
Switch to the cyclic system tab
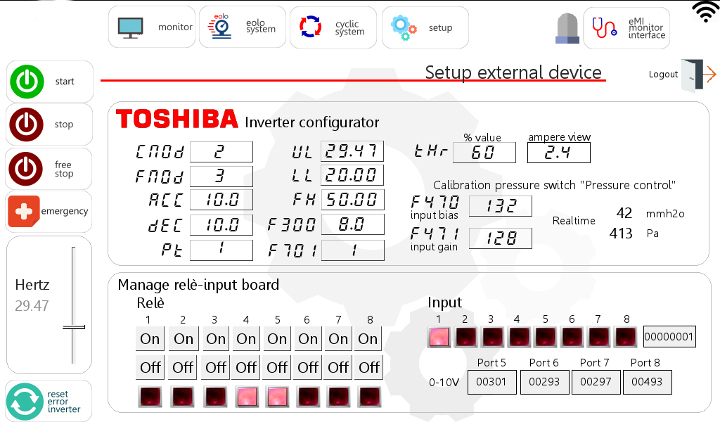[333, 27]
